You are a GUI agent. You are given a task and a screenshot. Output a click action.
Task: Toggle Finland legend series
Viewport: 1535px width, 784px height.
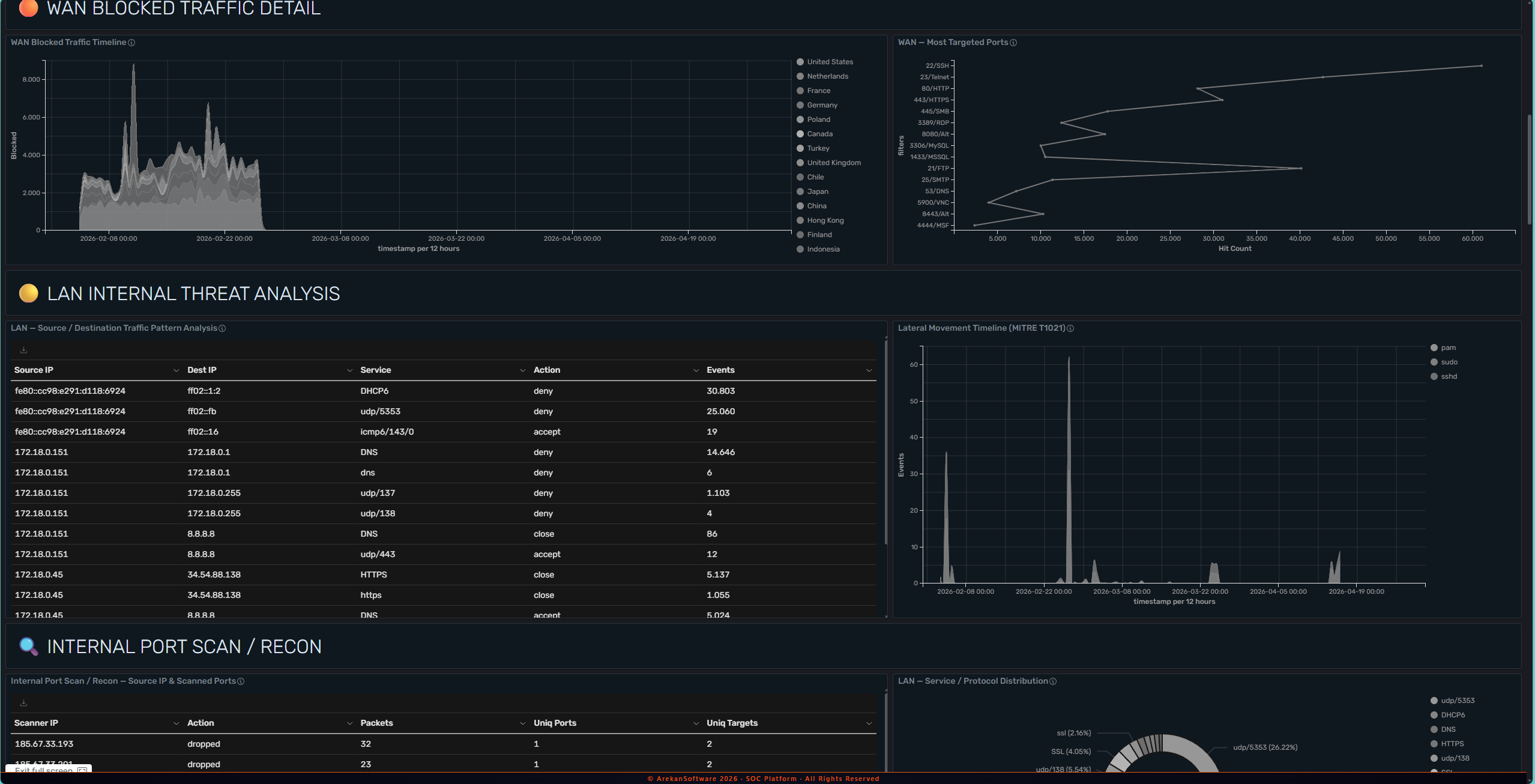point(814,235)
